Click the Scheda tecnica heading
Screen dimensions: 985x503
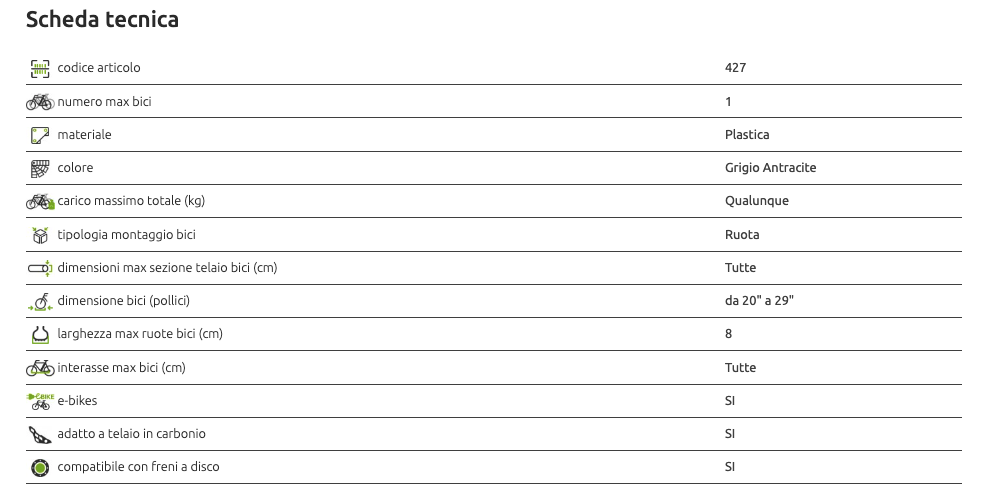point(102,20)
